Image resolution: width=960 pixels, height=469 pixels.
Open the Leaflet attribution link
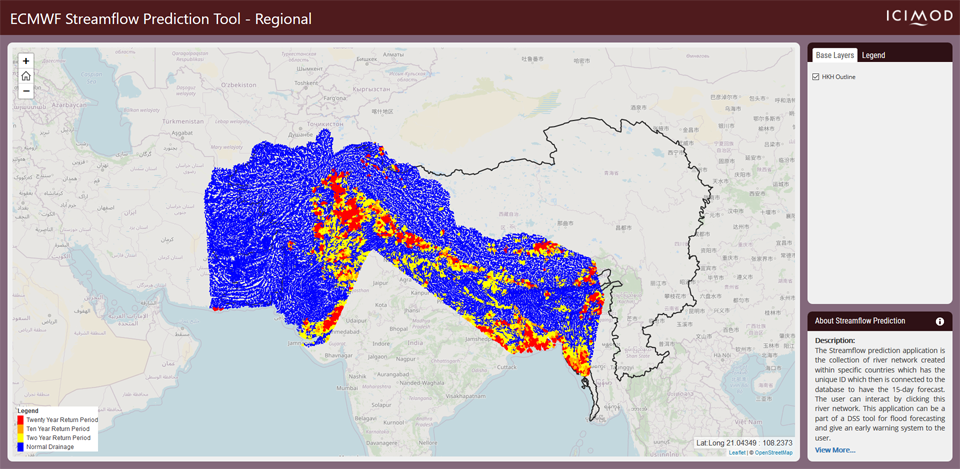tap(736, 453)
